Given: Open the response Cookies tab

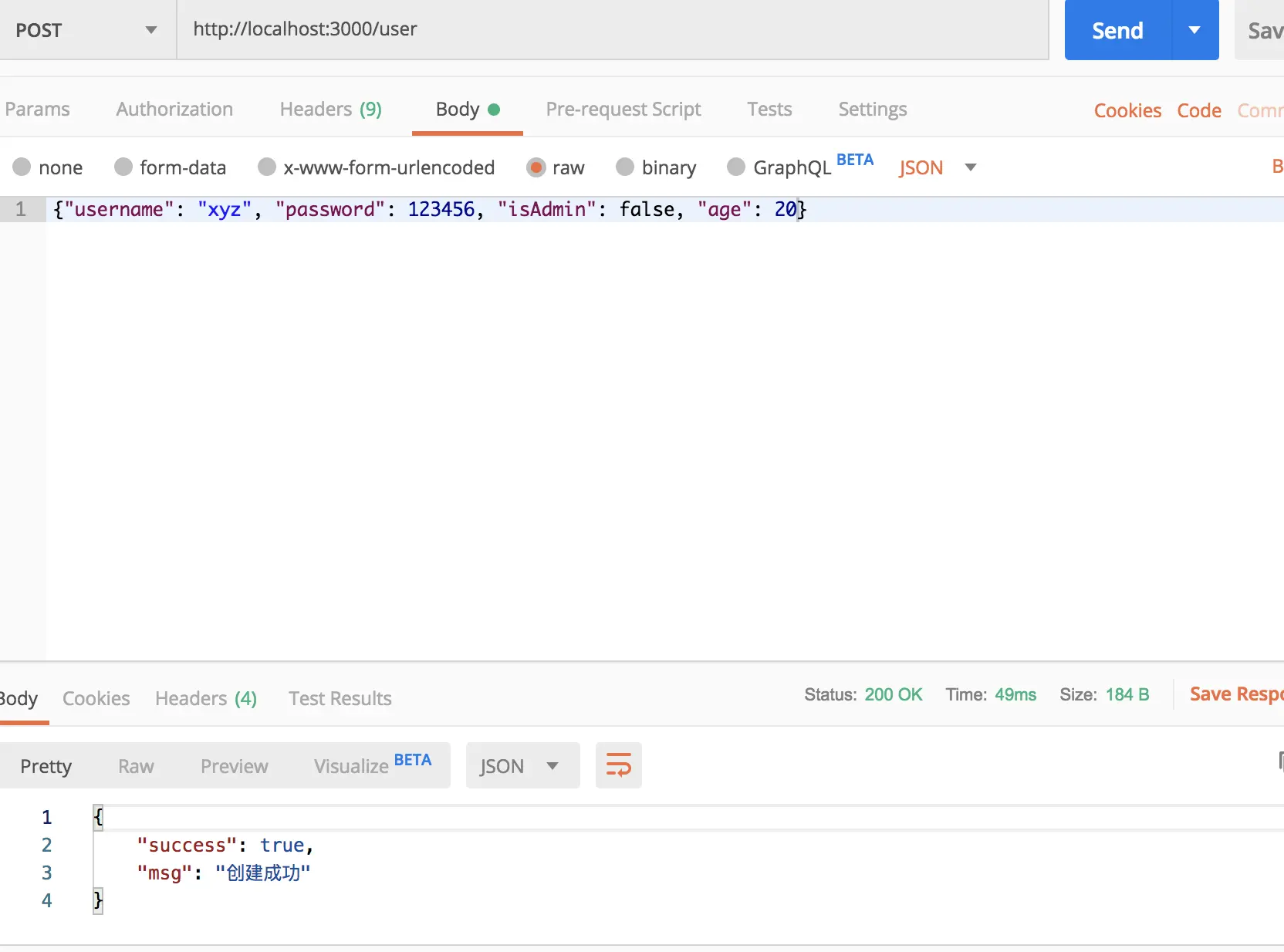Looking at the screenshot, I should pyautogui.click(x=96, y=698).
